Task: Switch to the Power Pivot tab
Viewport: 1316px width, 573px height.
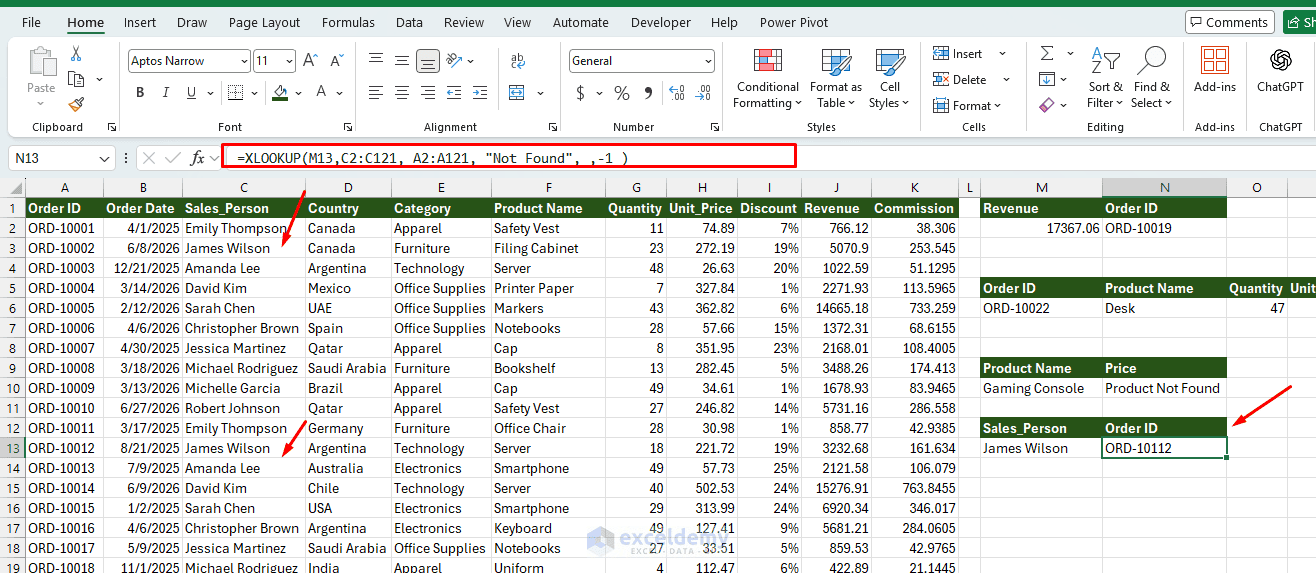Action: click(x=794, y=22)
